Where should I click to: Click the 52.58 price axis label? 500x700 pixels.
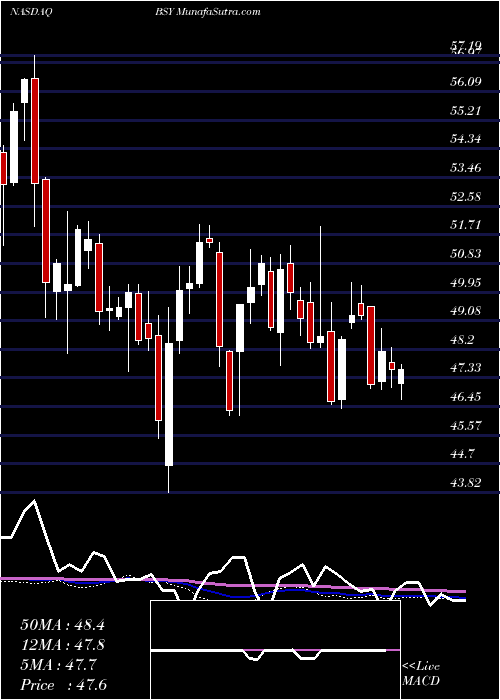[x=466, y=196]
